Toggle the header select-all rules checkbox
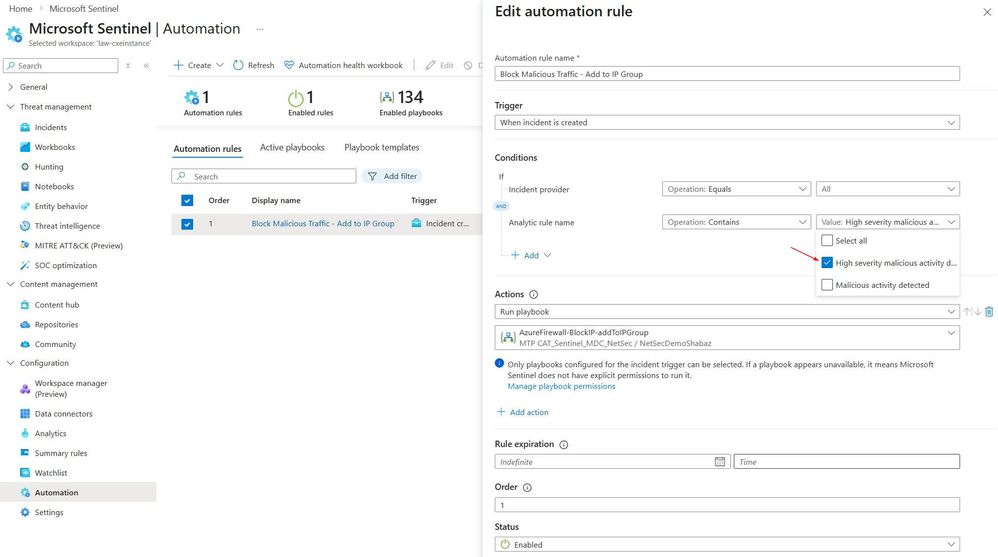The height and width of the screenshot is (557, 998). click(187, 201)
